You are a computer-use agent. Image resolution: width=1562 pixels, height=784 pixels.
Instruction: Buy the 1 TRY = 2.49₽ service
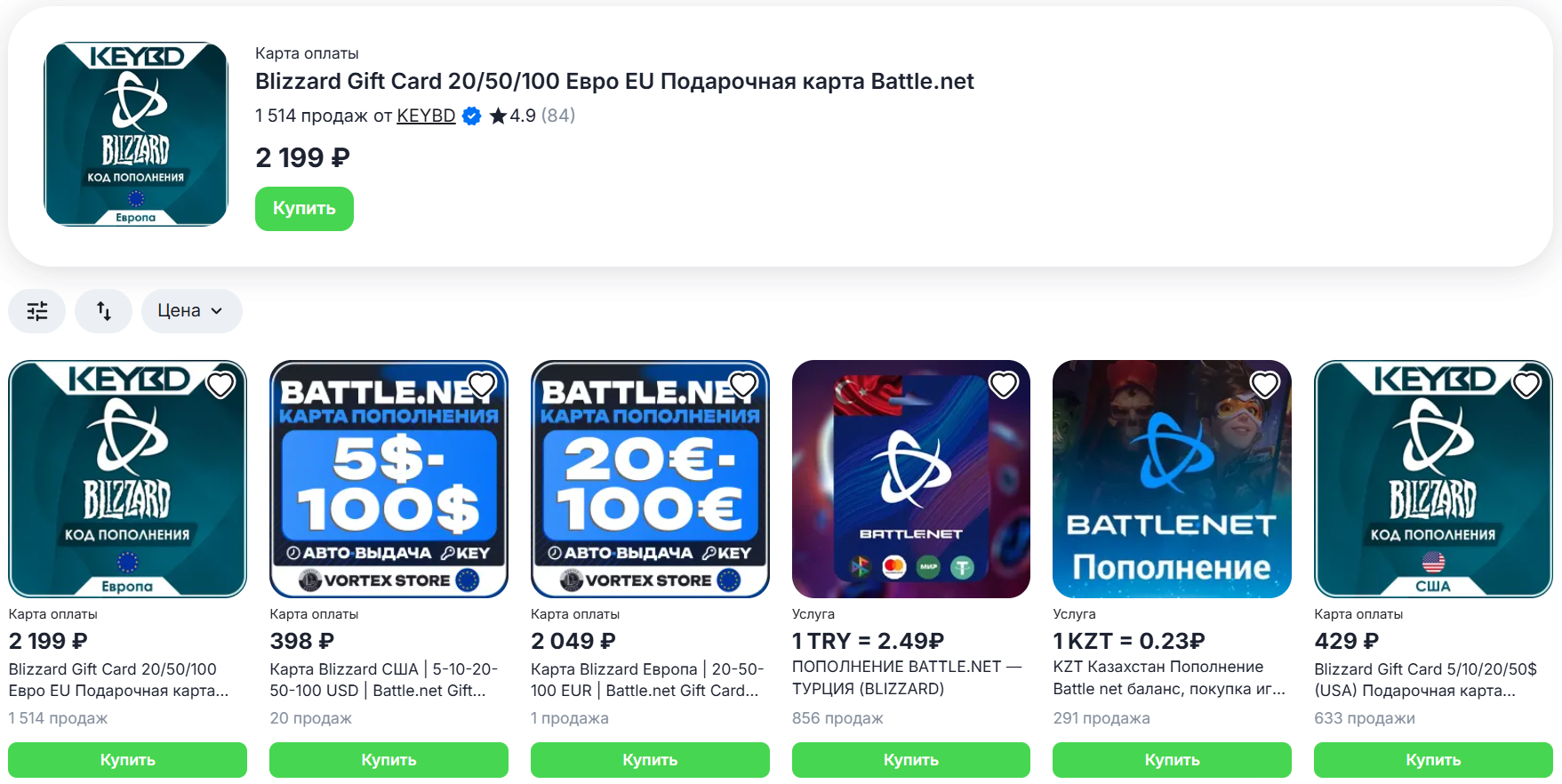[x=911, y=760]
